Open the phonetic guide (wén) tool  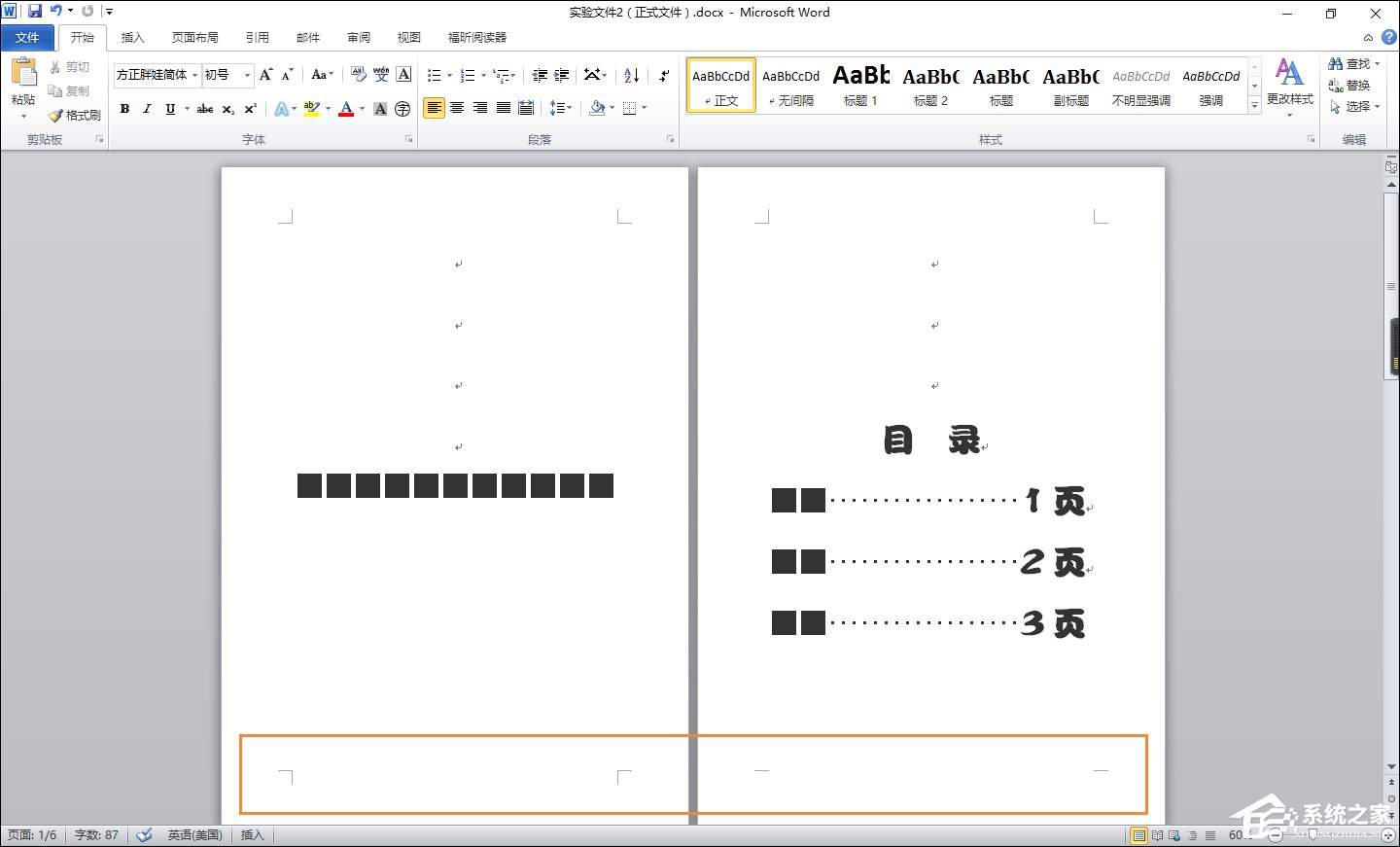coord(381,75)
